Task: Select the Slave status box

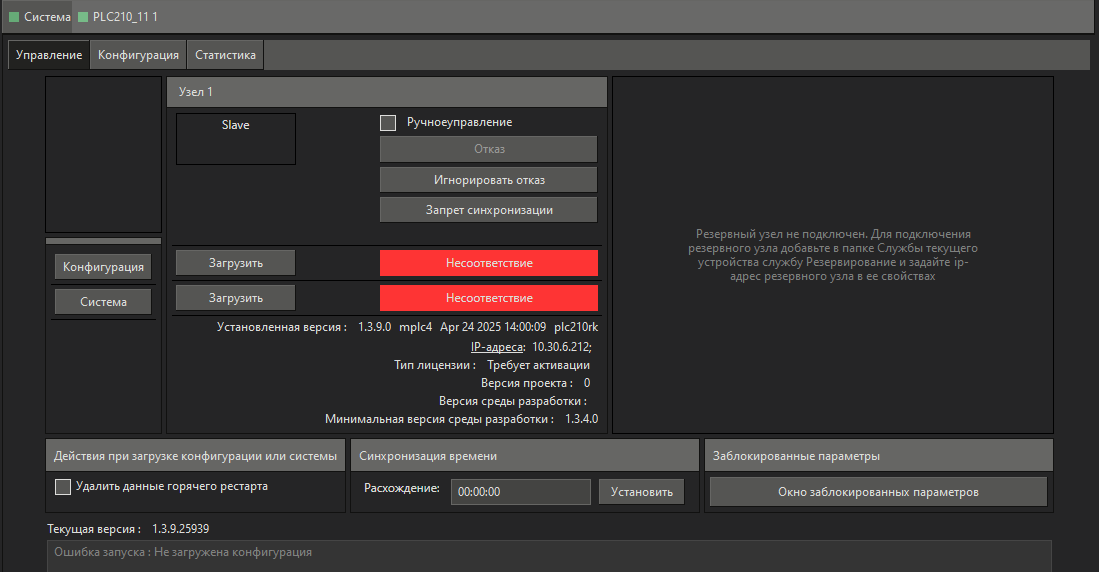Action: coord(236,139)
